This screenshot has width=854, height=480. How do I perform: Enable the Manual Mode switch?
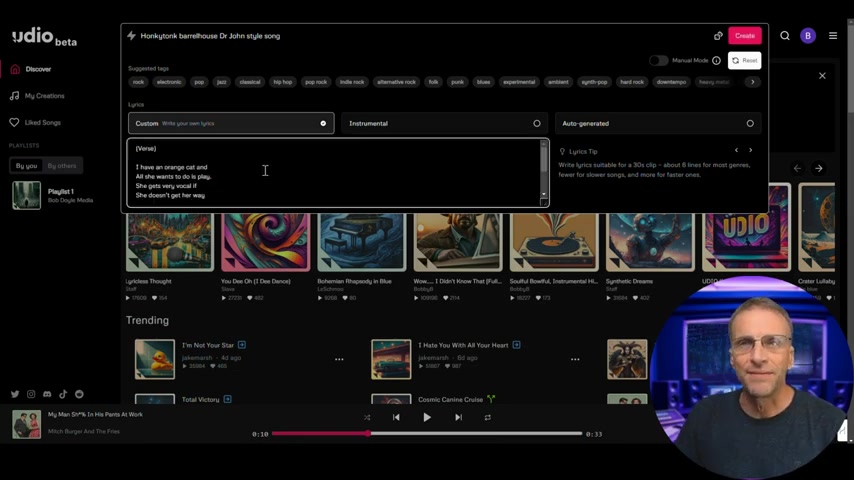[658, 60]
